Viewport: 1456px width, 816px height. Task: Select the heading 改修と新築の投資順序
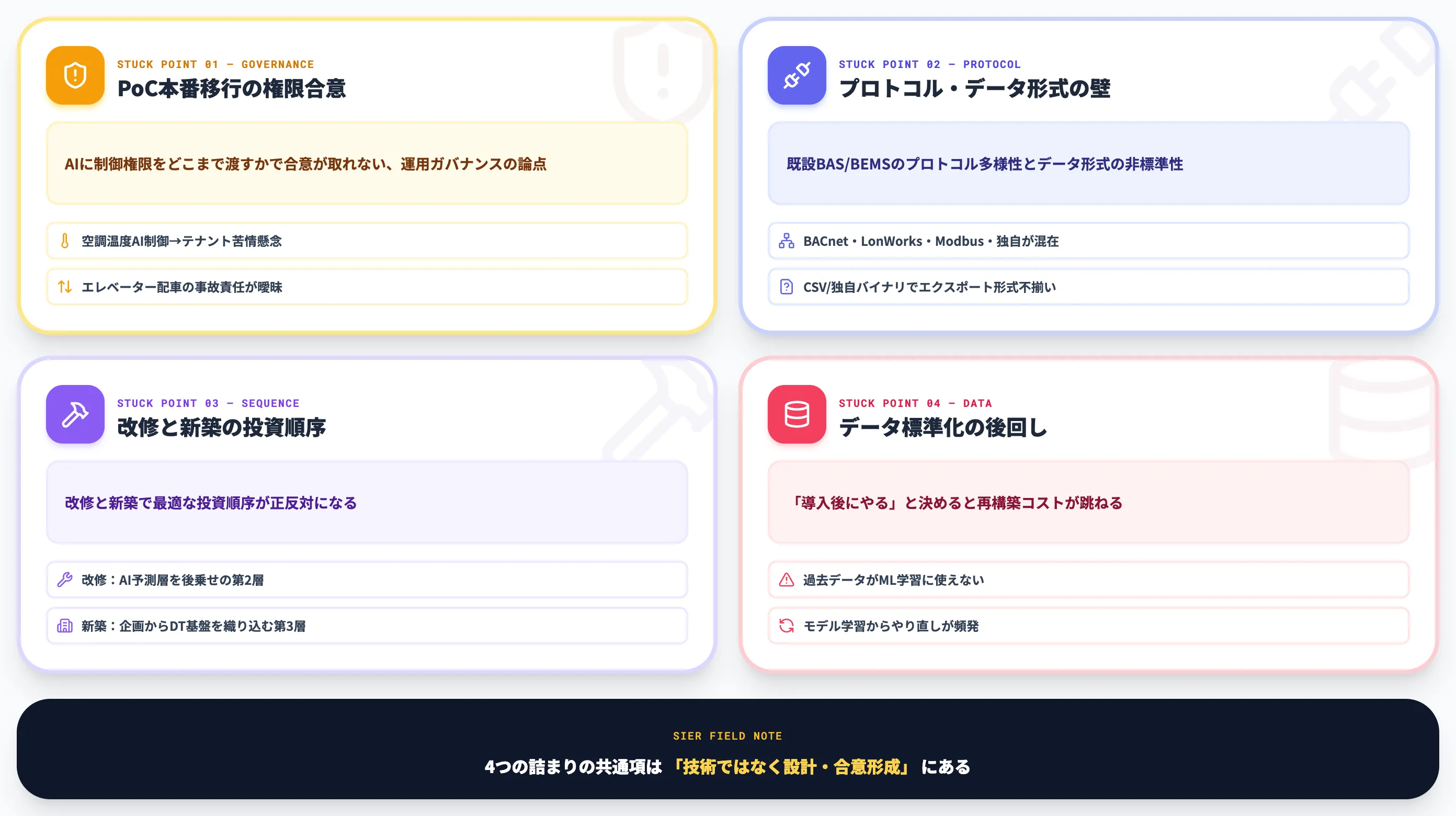tap(221, 427)
